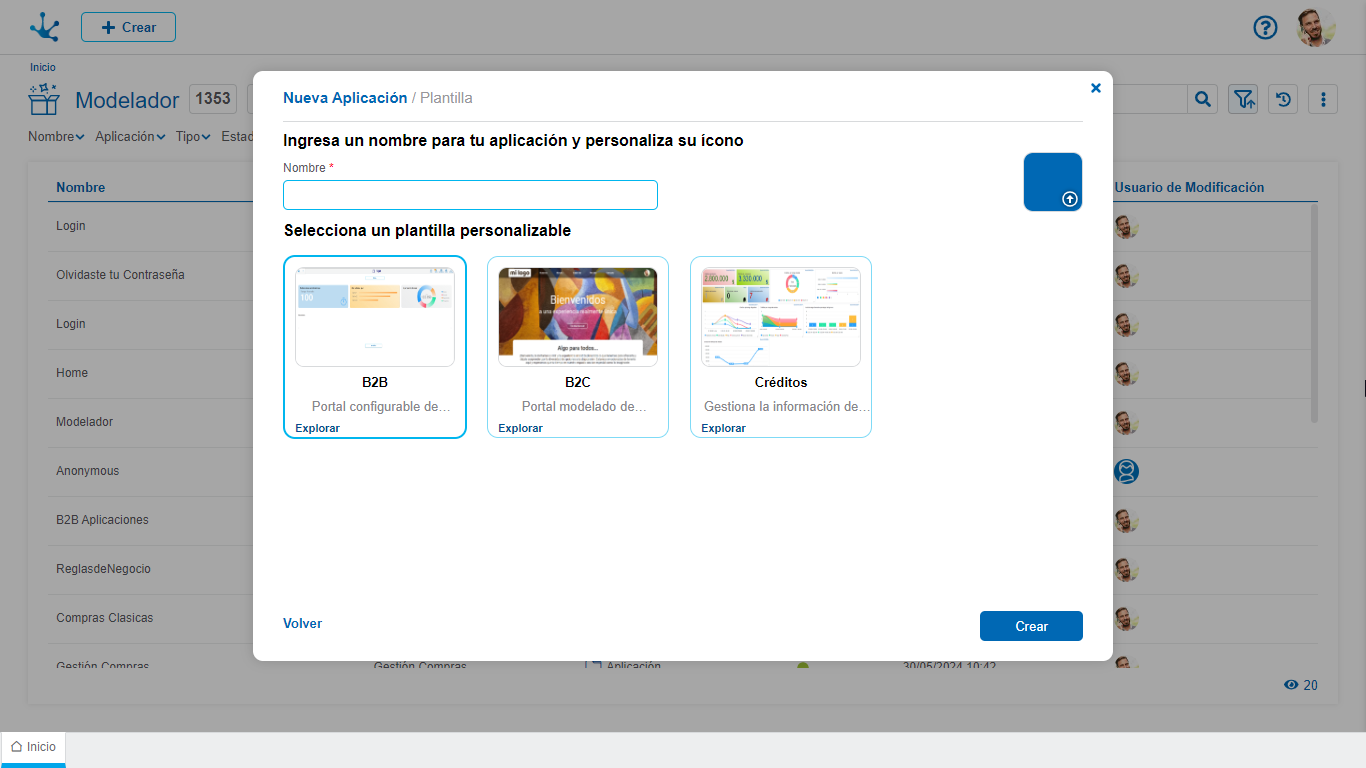Open Inicio from the breadcrumb
The width and height of the screenshot is (1366, 768).
pos(42,67)
